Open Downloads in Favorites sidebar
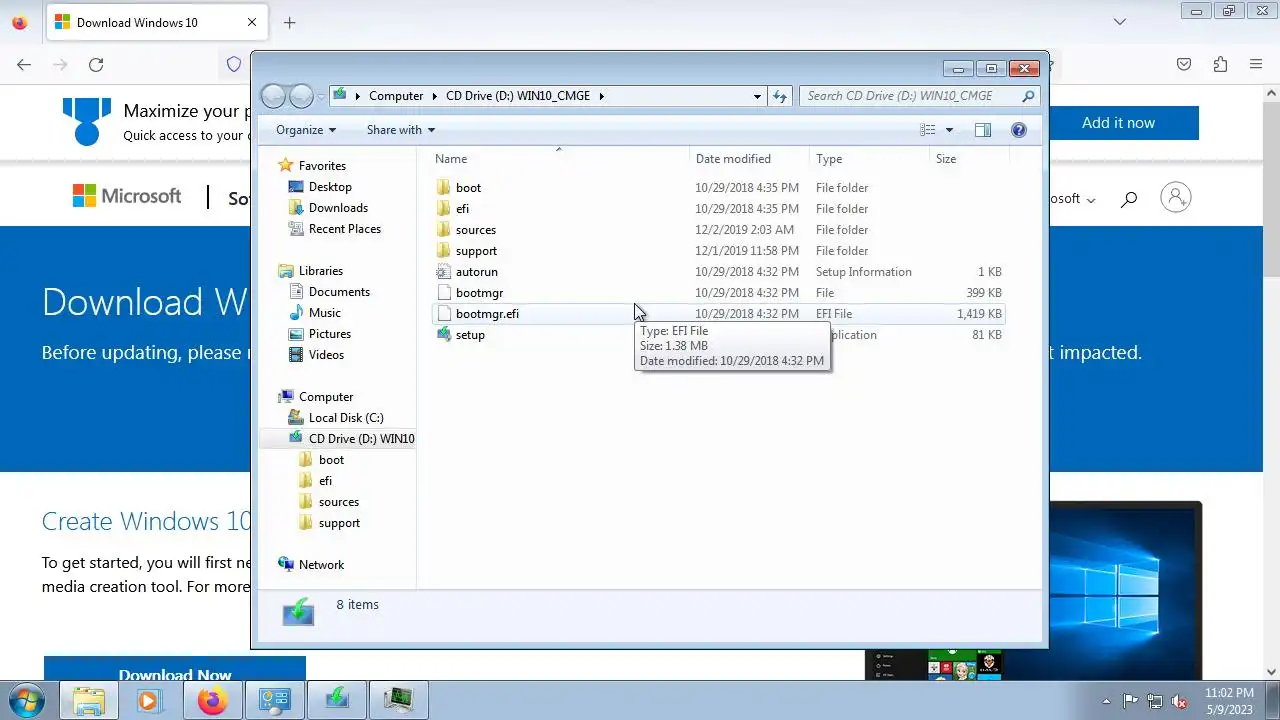Image resolution: width=1280 pixels, height=720 pixels. click(x=338, y=208)
